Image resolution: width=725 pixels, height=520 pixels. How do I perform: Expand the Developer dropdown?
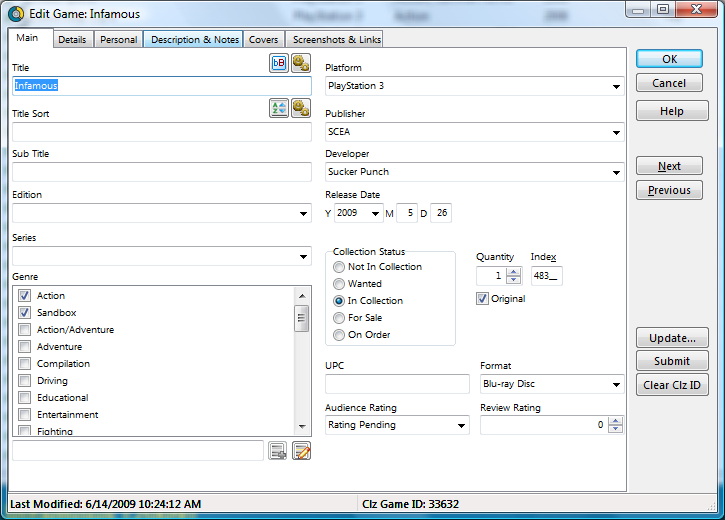616,172
